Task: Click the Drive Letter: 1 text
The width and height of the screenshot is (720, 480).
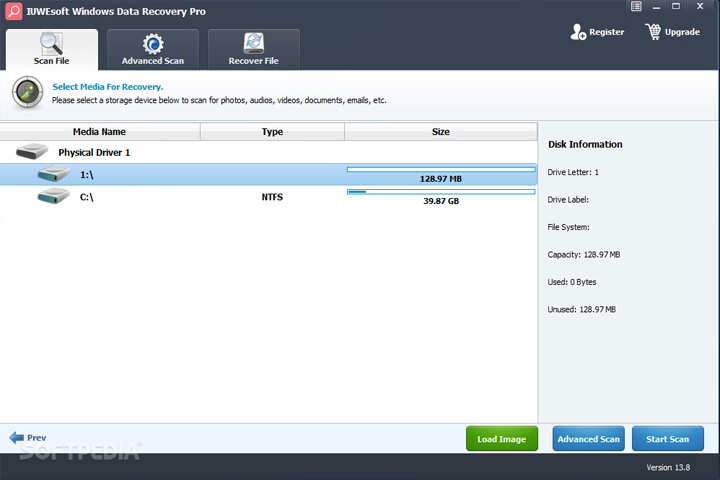Action: tap(573, 172)
